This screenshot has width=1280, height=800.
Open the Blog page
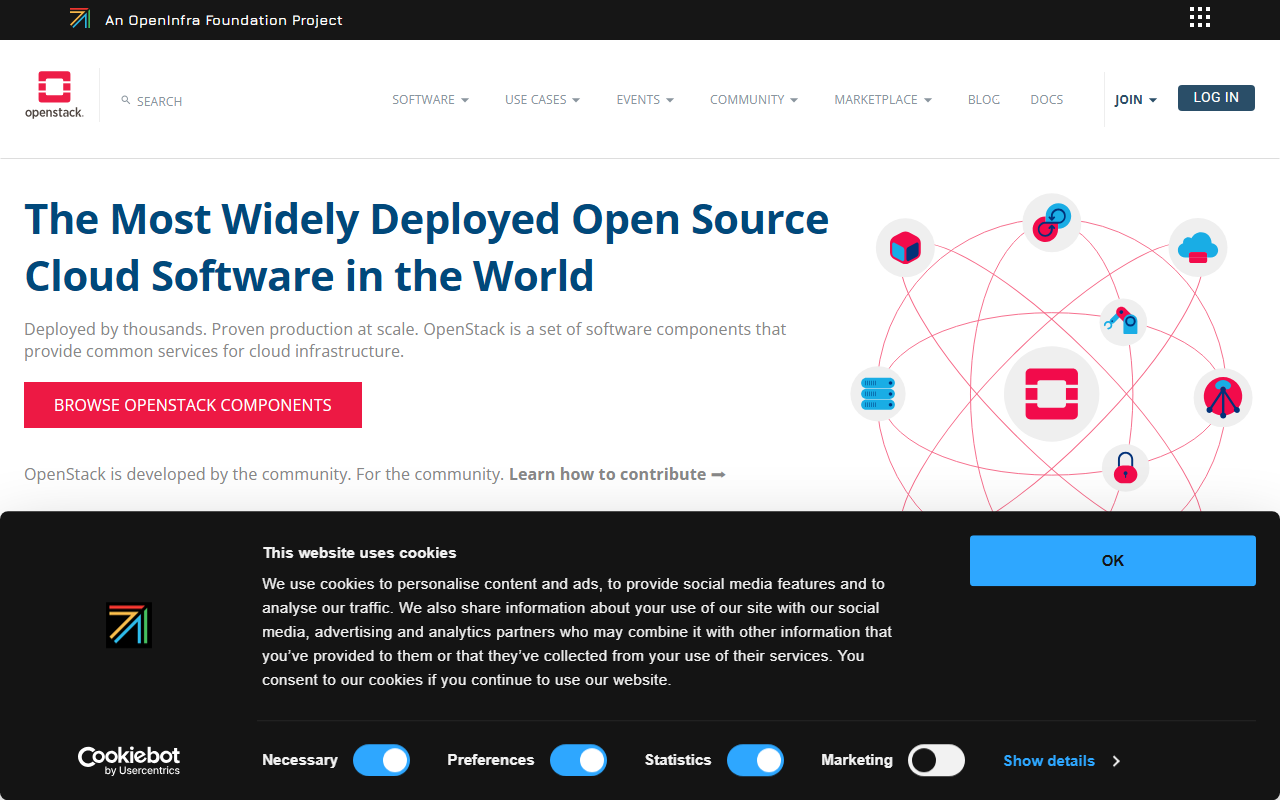(x=984, y=100)
